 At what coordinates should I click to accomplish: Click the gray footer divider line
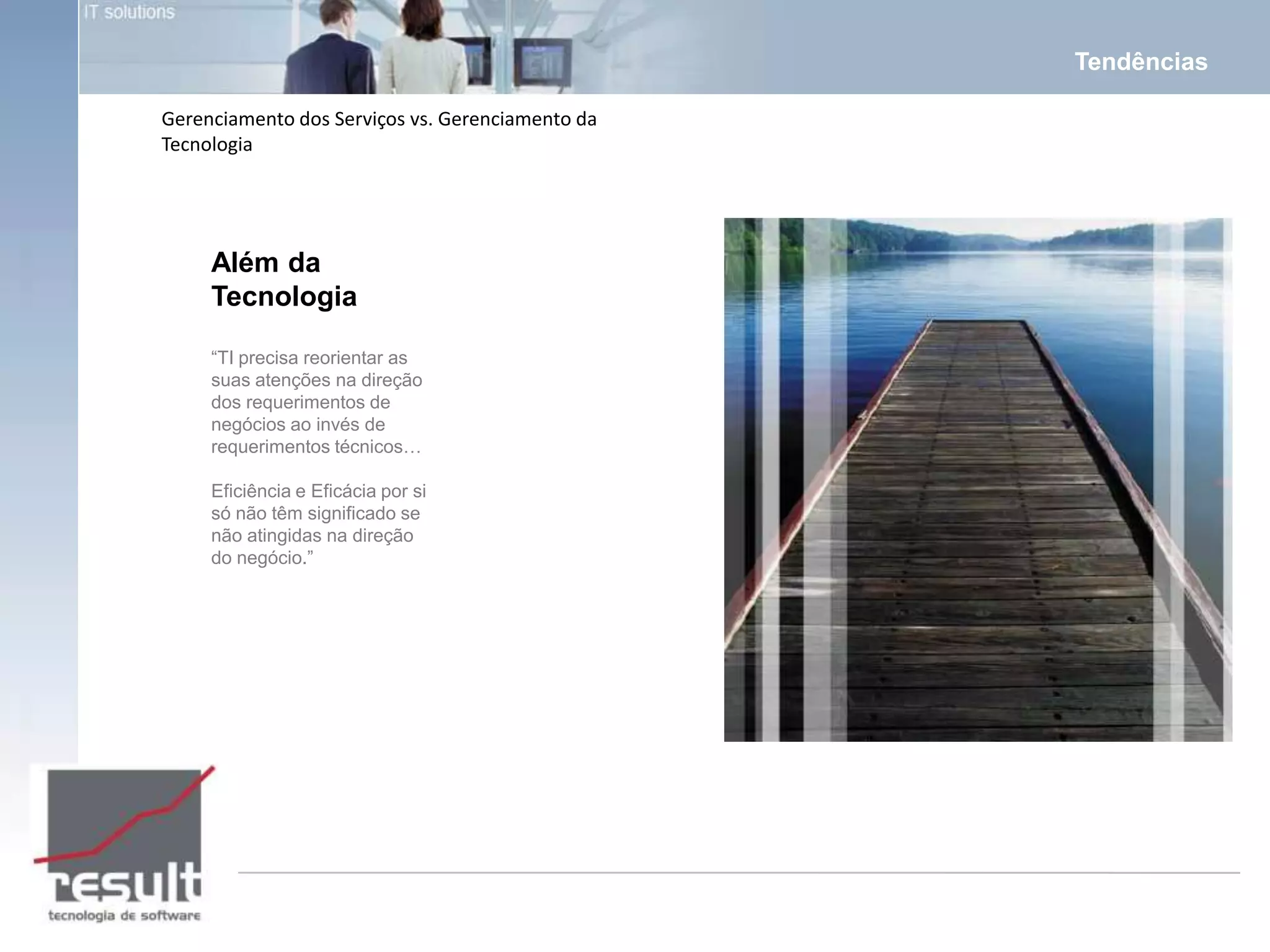tap(738, 873)
